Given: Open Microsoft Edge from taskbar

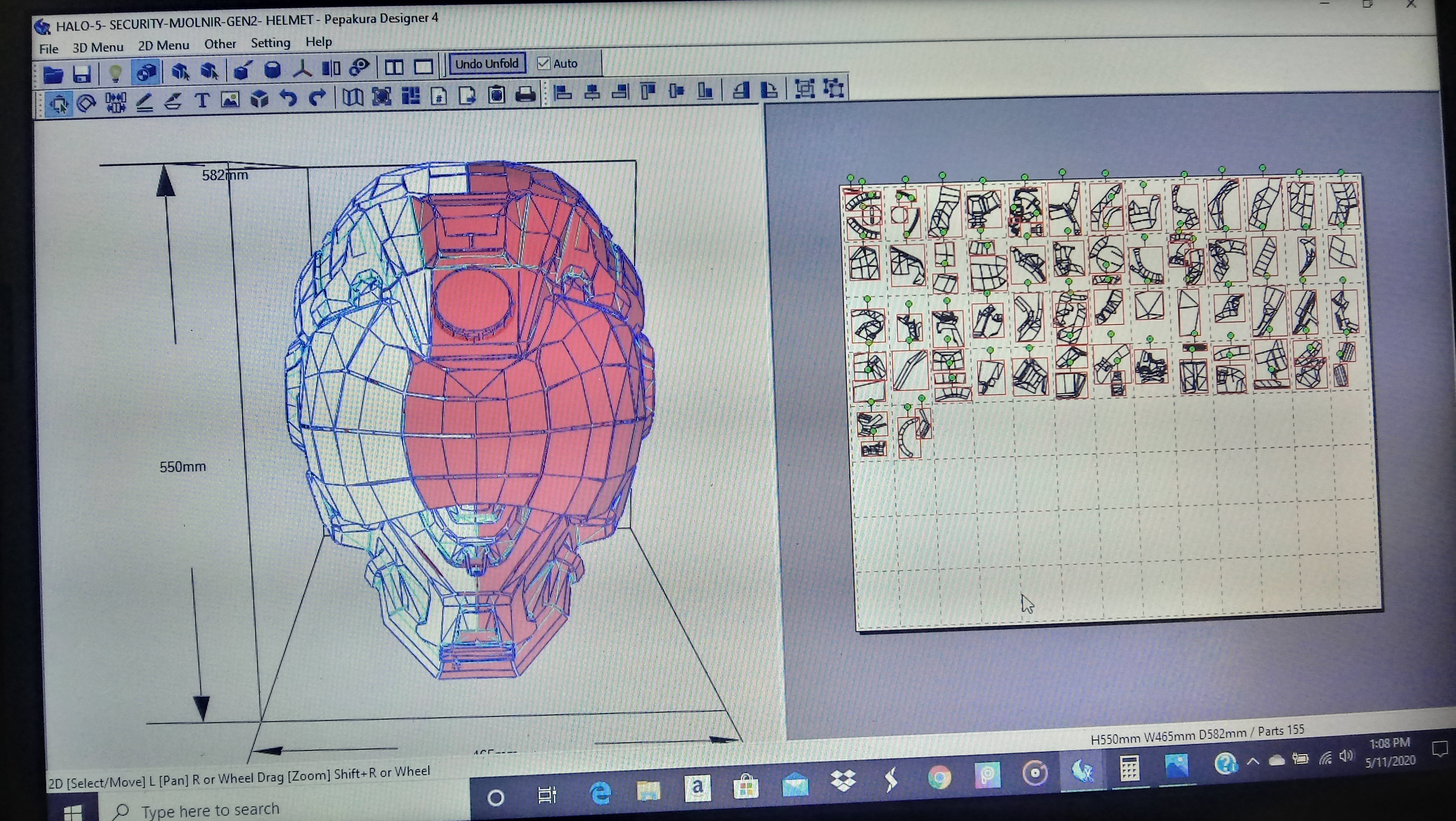Looking at the screenshot, I should (600, 793).
